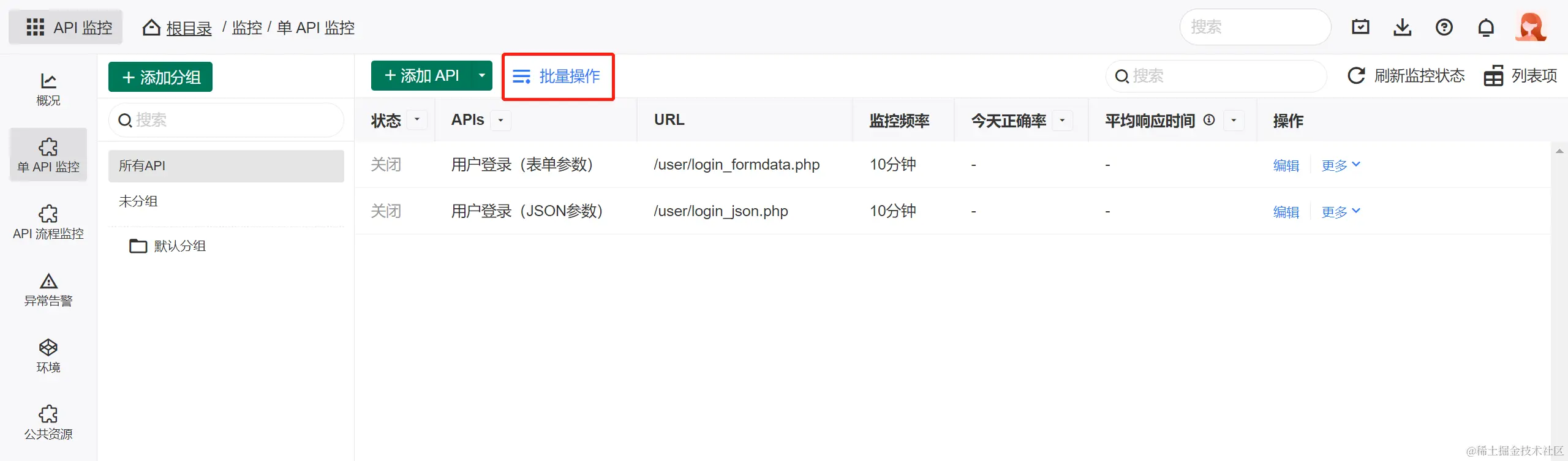The image size is (1568, 461).
Task: Click the download icon in header
Action: point(1402,27)
